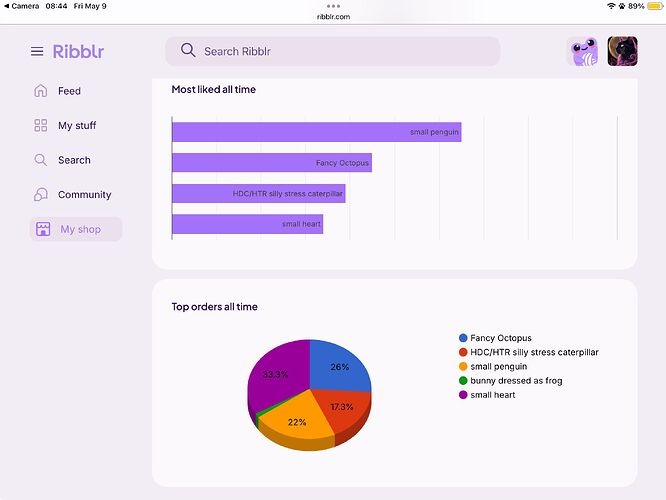Image resolution: width=666 pixels, height=500 pixels.
Task: Click the HDC/HTR silly stress caterpillar bar
Action: tap(259, 193)
